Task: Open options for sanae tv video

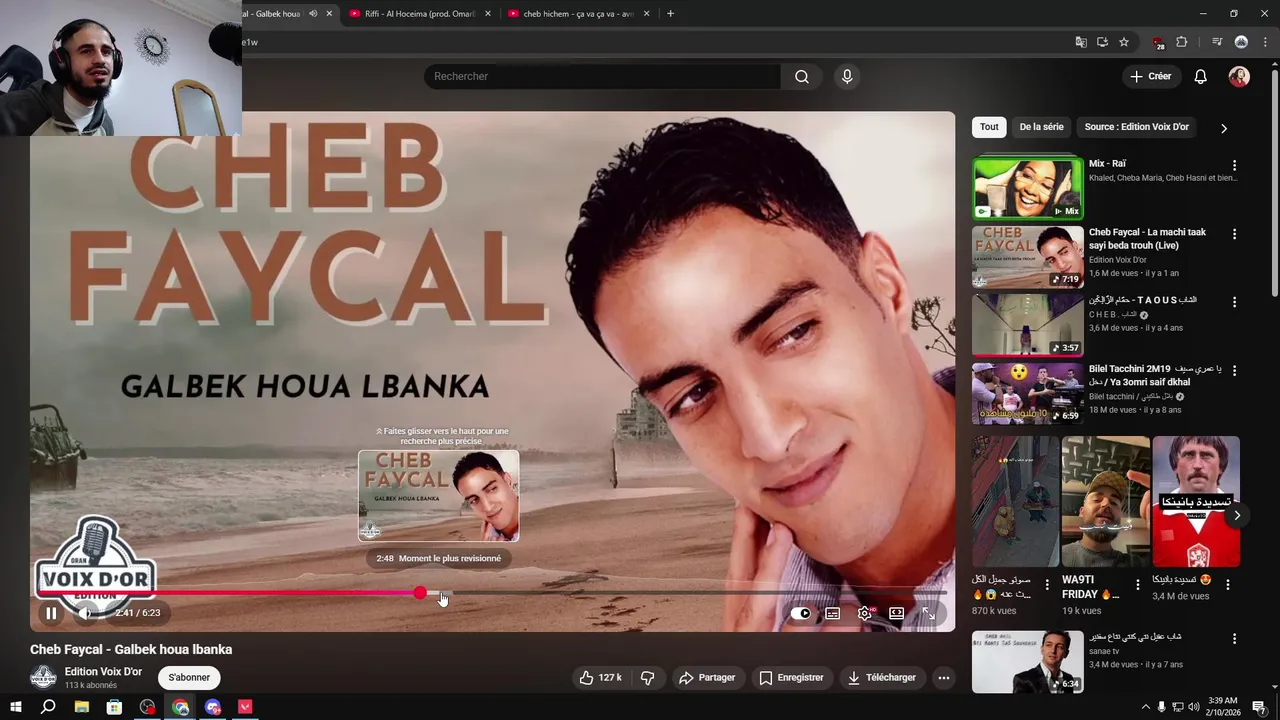Action: [1234, 639]
